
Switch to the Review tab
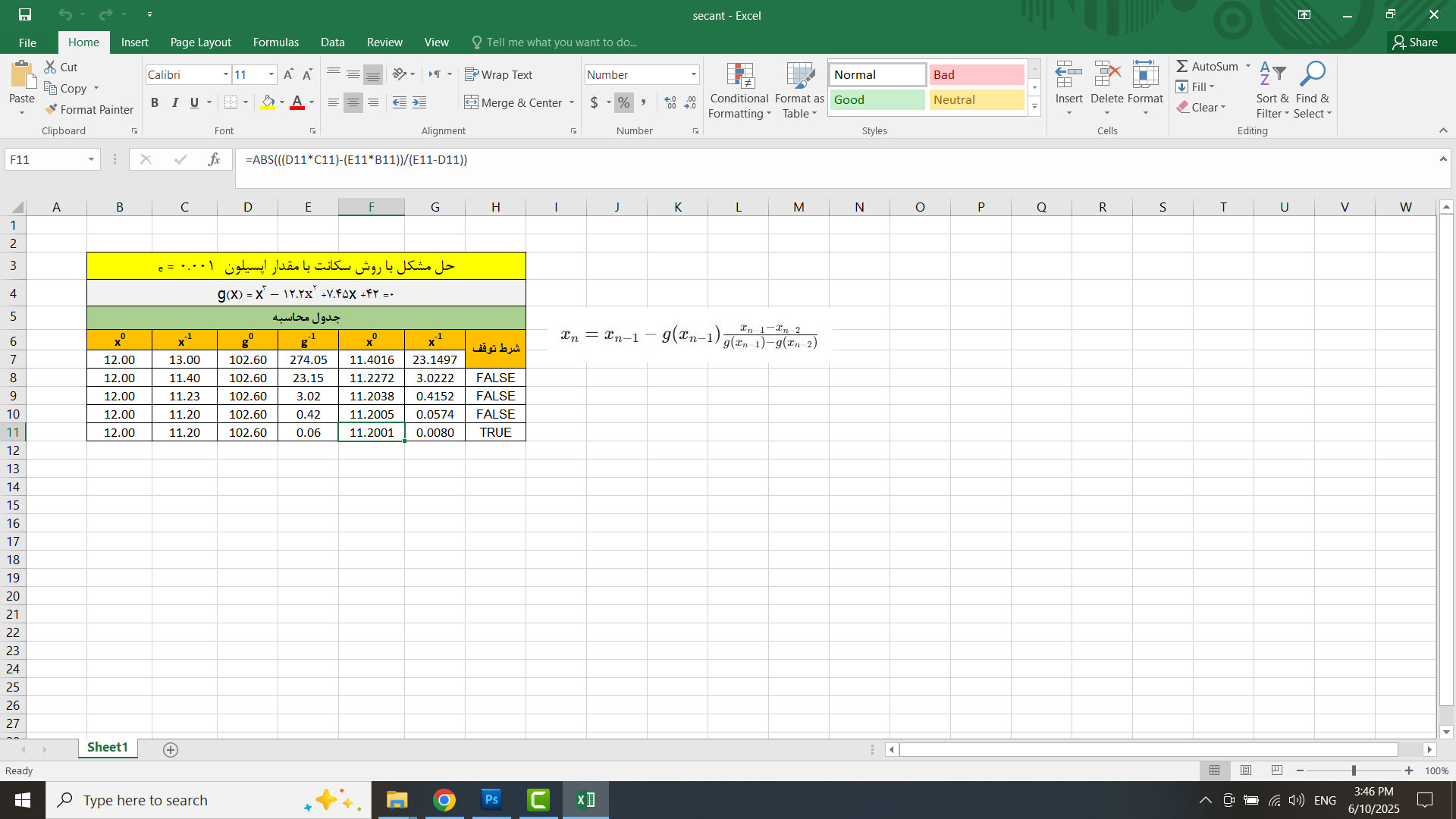coord(384,42)
